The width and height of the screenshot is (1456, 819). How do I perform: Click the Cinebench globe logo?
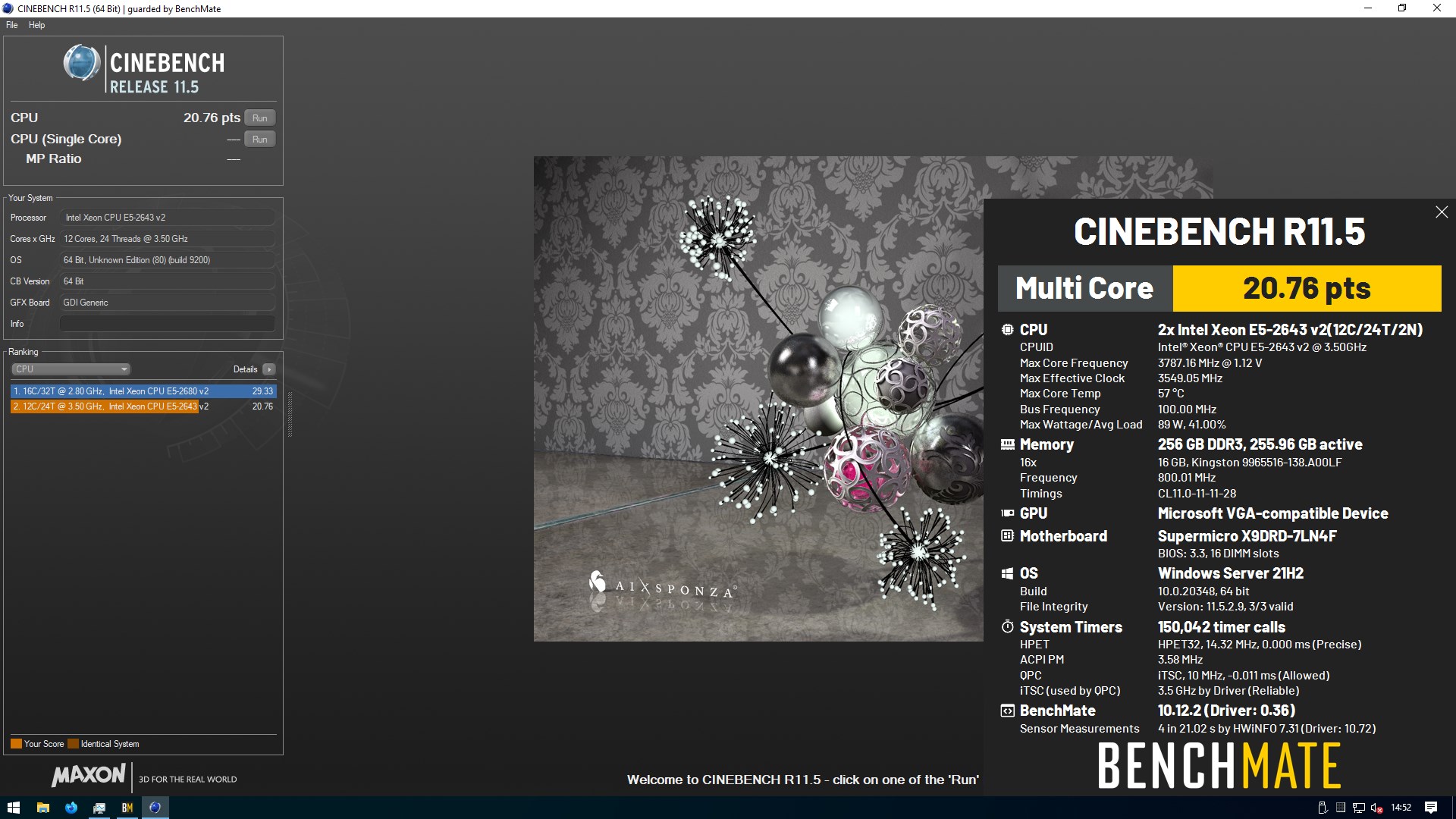[81, 63]
